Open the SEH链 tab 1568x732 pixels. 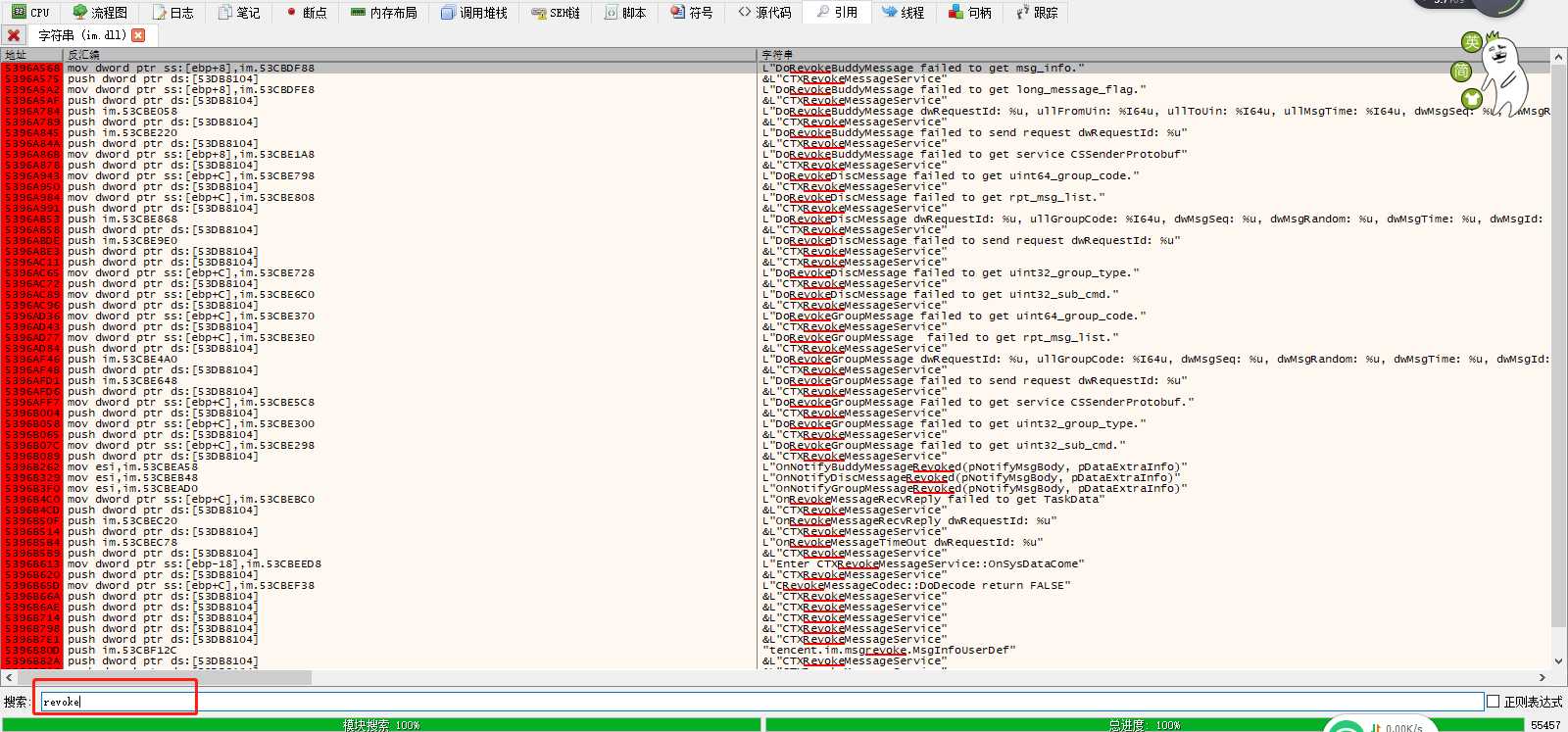(556, 13)
